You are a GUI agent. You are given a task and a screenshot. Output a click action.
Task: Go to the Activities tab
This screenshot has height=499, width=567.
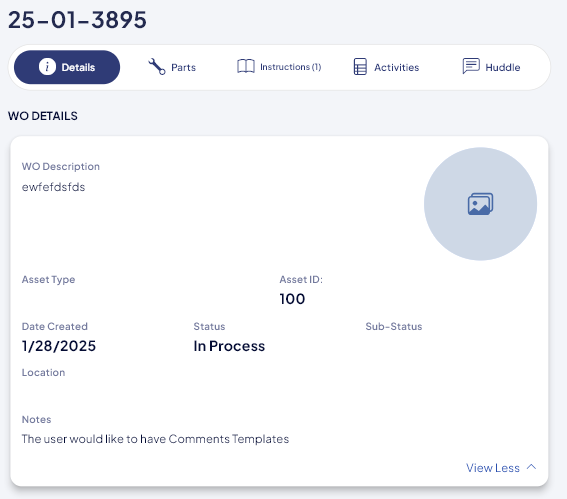coord(386,67)
